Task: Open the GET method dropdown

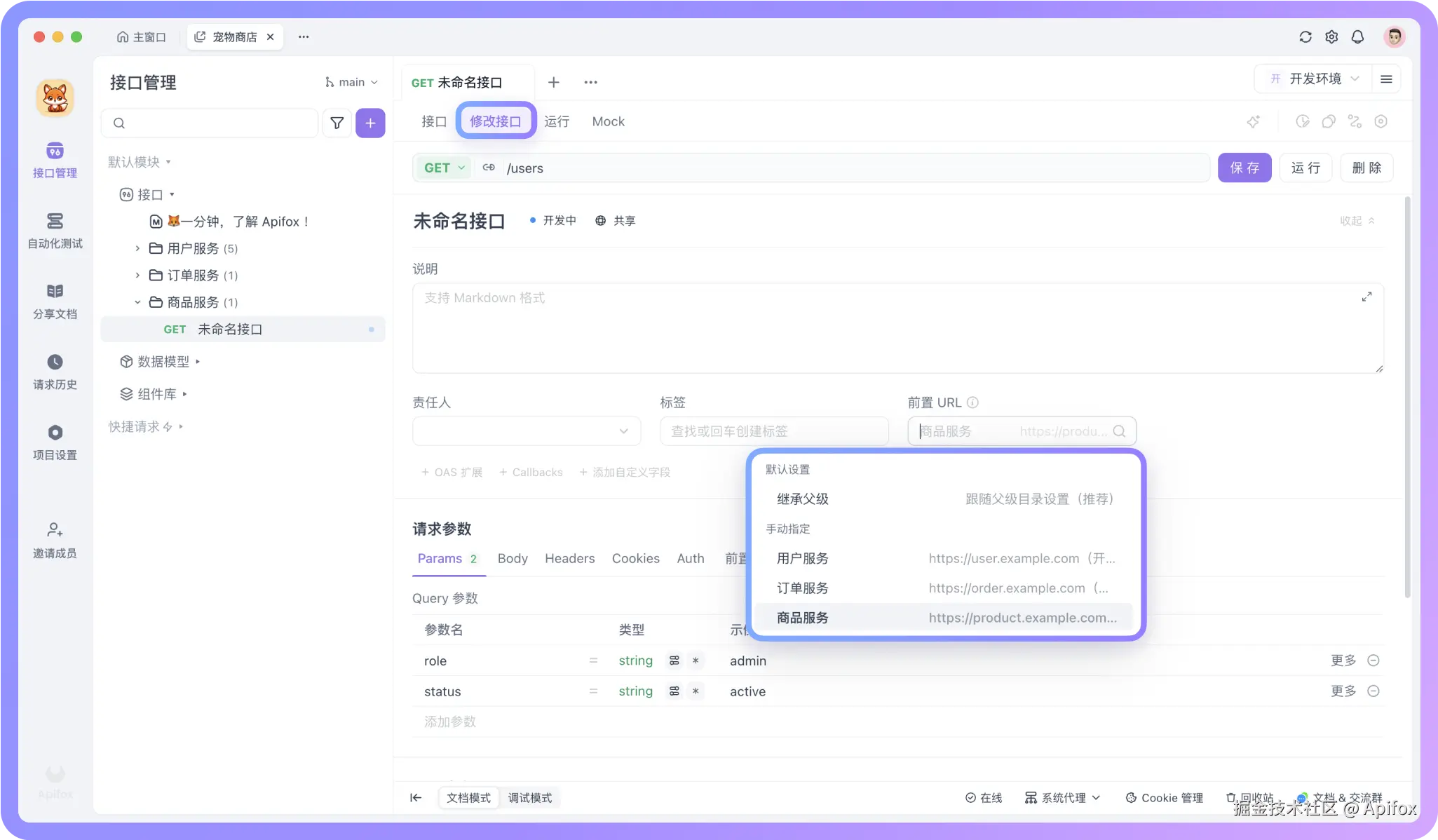Action: click(444, 168)
